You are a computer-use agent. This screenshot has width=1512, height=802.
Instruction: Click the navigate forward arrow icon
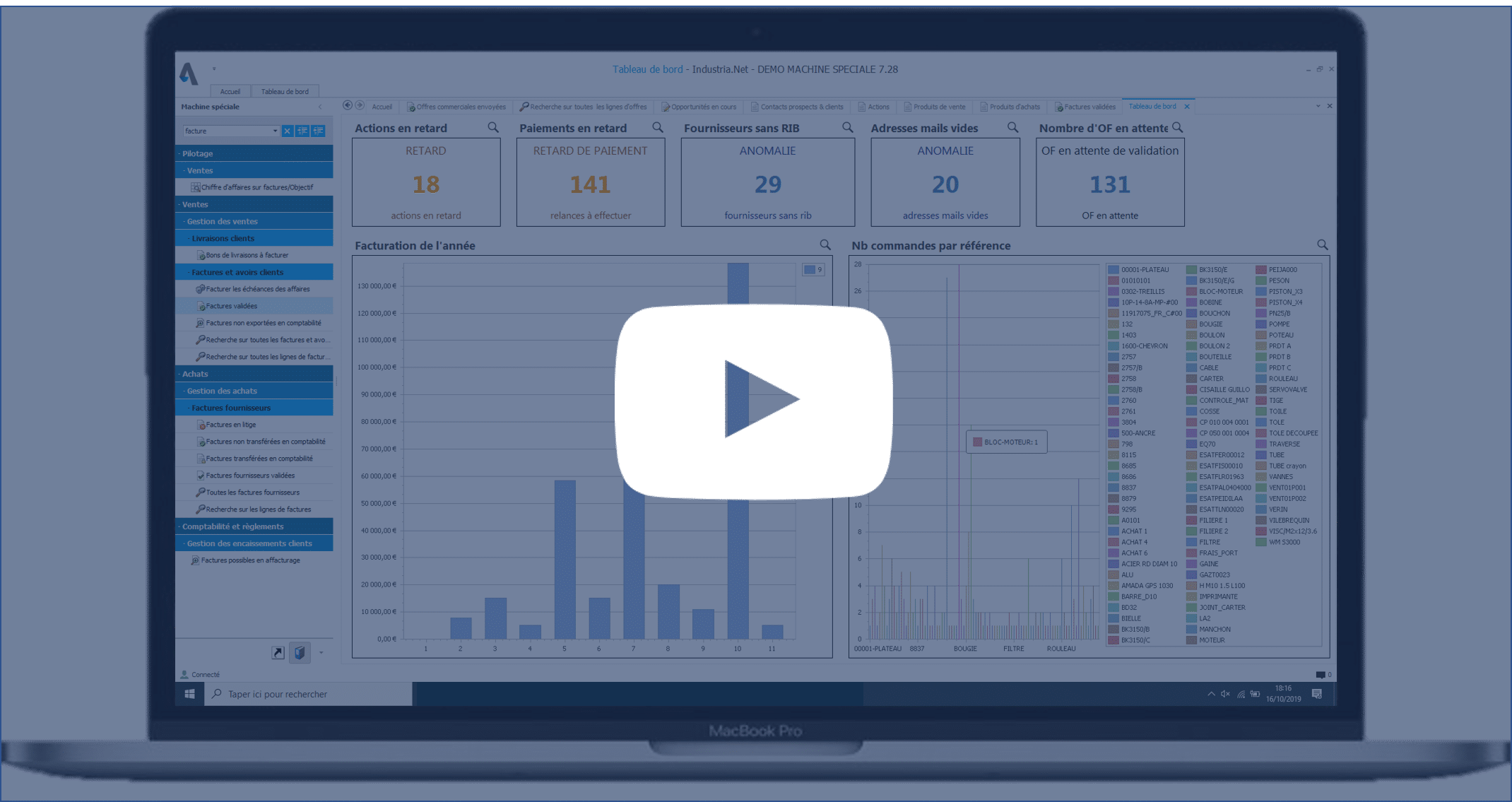pyautogui.click(x=360, y=105)
